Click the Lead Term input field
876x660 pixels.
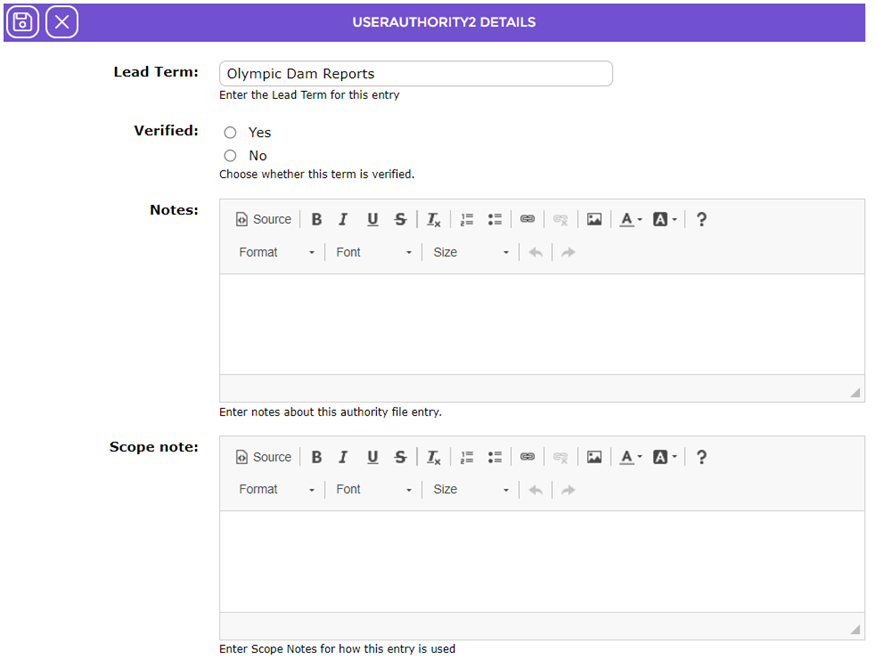tap(416, 74)
